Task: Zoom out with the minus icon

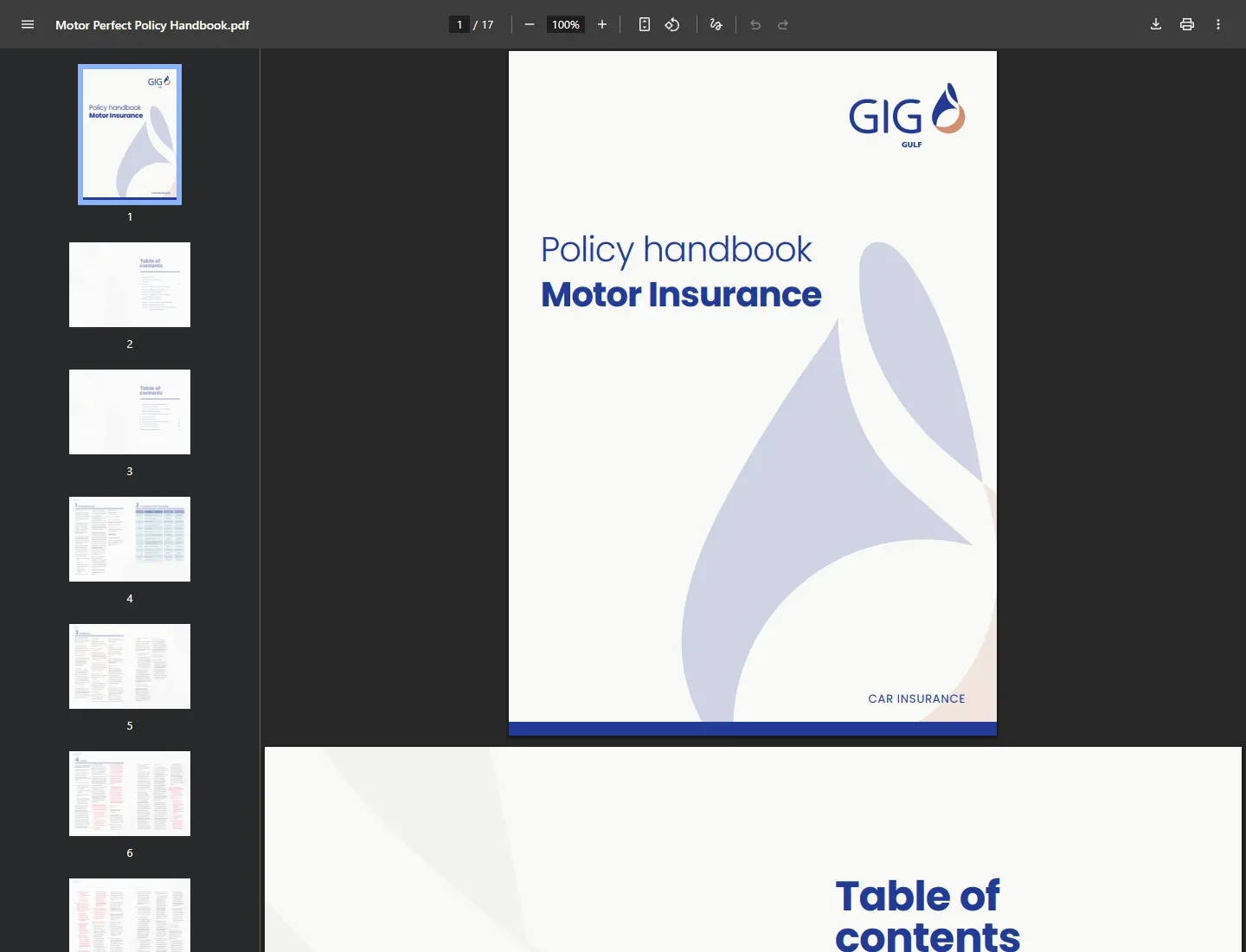Action: coord(530,24)
